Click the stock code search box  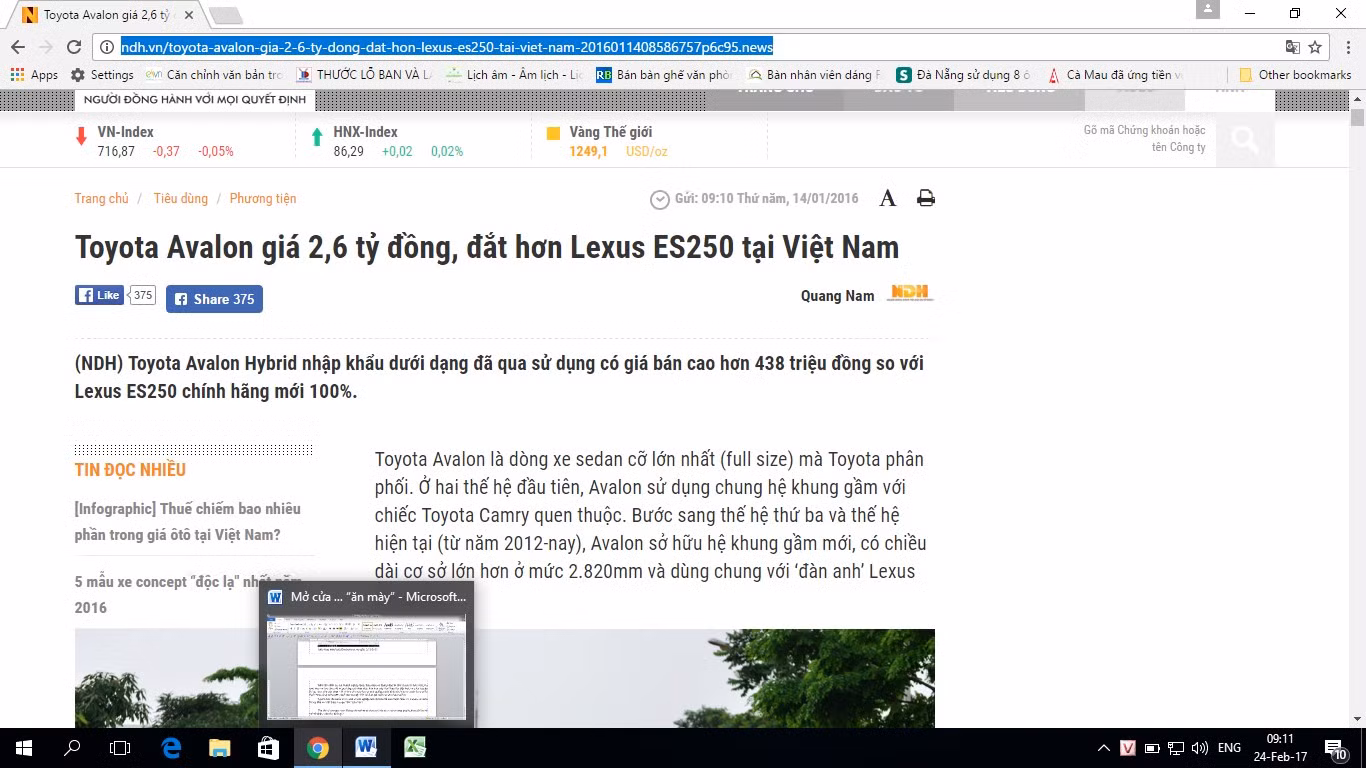(1145, 139)
